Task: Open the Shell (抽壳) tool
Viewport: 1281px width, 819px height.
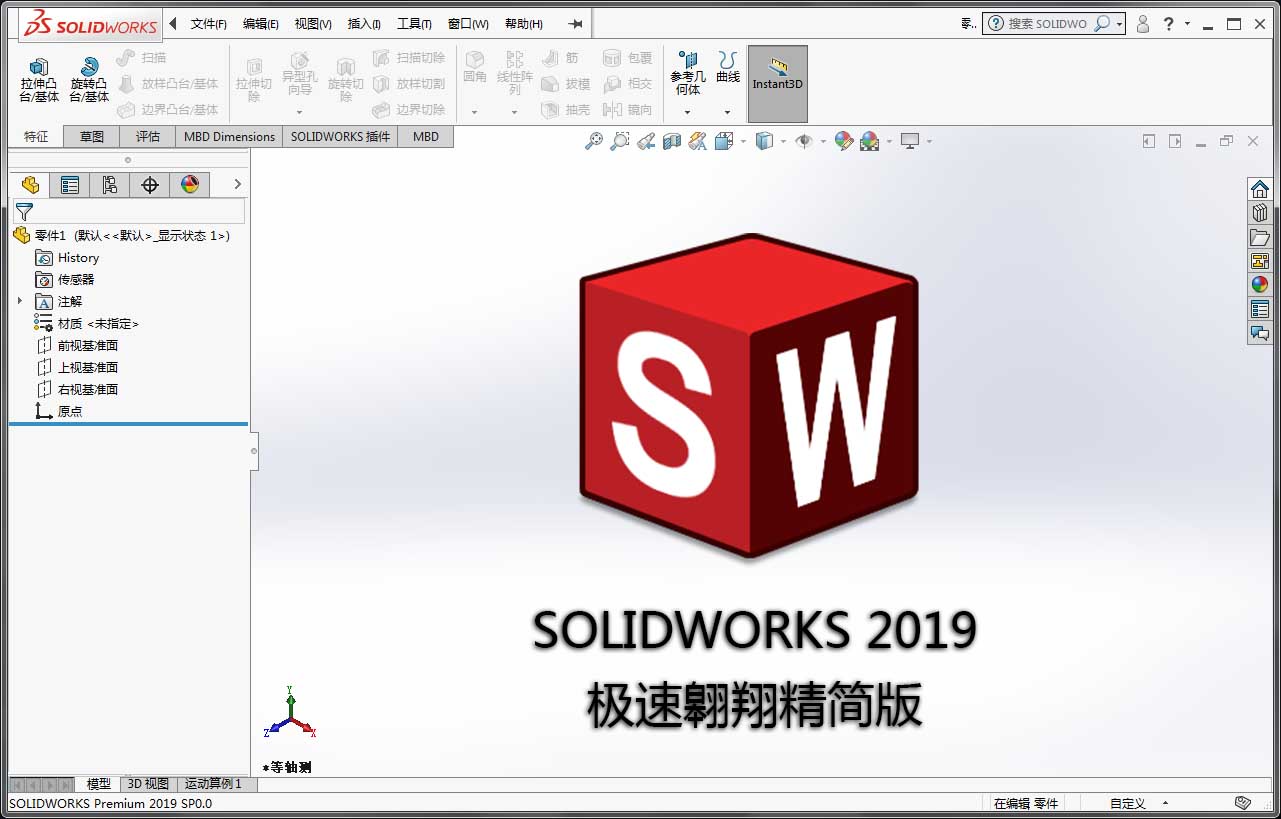Action: coord(570,110)
